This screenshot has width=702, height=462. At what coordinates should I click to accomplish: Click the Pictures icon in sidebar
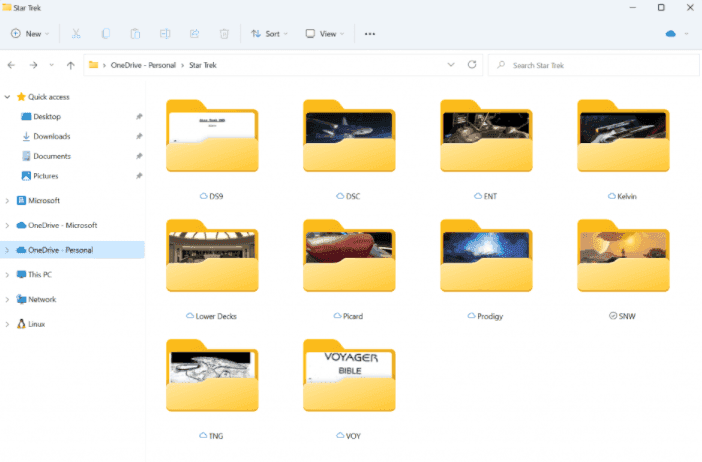coord(26,176)
